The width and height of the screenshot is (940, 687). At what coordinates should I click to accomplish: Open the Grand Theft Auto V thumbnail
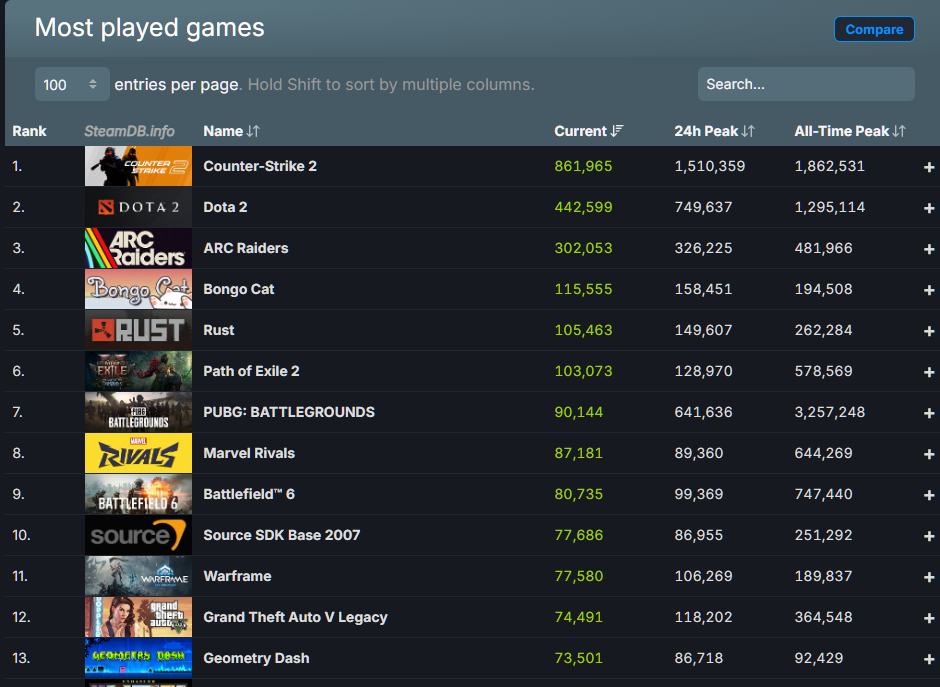(x=138, y=617)
